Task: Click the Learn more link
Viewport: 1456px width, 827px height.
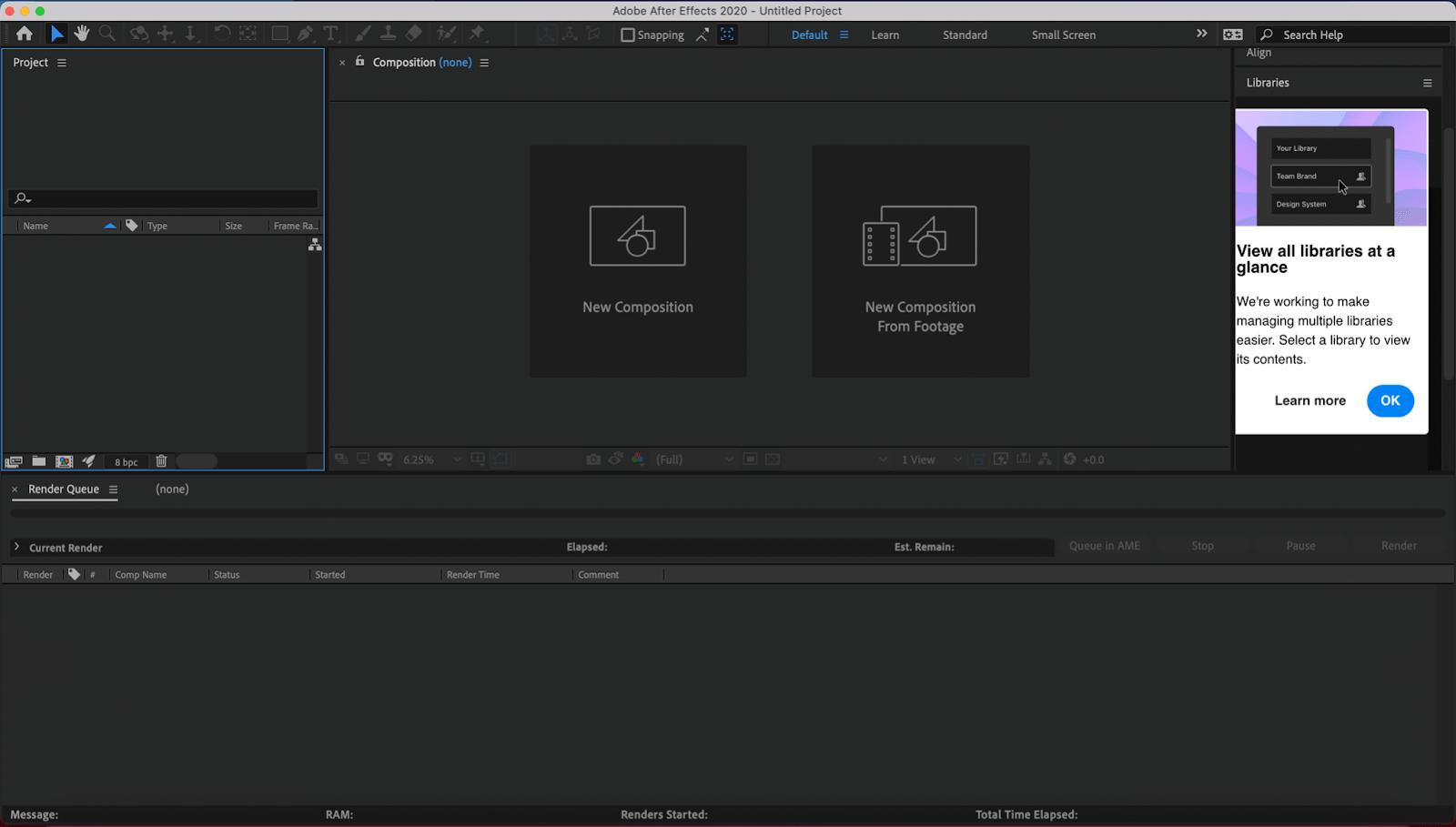Action: pyautogui.click(x=1309, y=400)
